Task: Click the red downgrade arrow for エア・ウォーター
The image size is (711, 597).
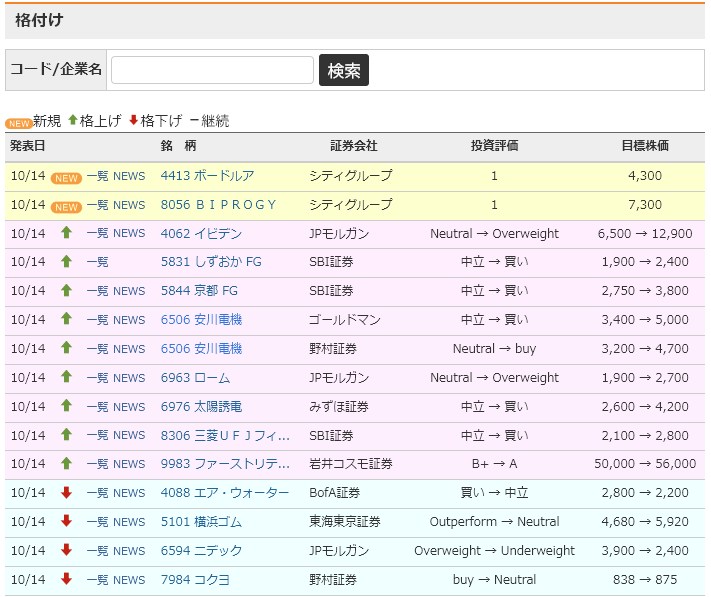Action: (x=67, y=493)
